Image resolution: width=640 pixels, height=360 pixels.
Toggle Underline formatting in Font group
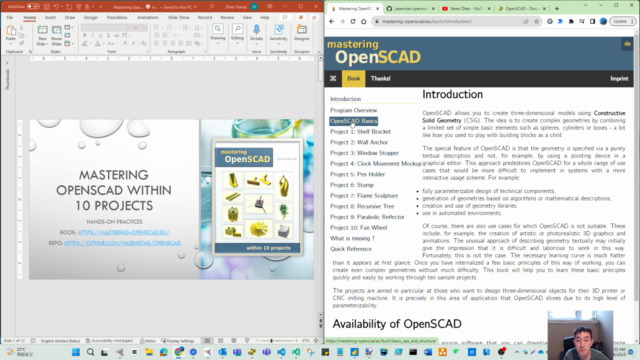(100, 36)
